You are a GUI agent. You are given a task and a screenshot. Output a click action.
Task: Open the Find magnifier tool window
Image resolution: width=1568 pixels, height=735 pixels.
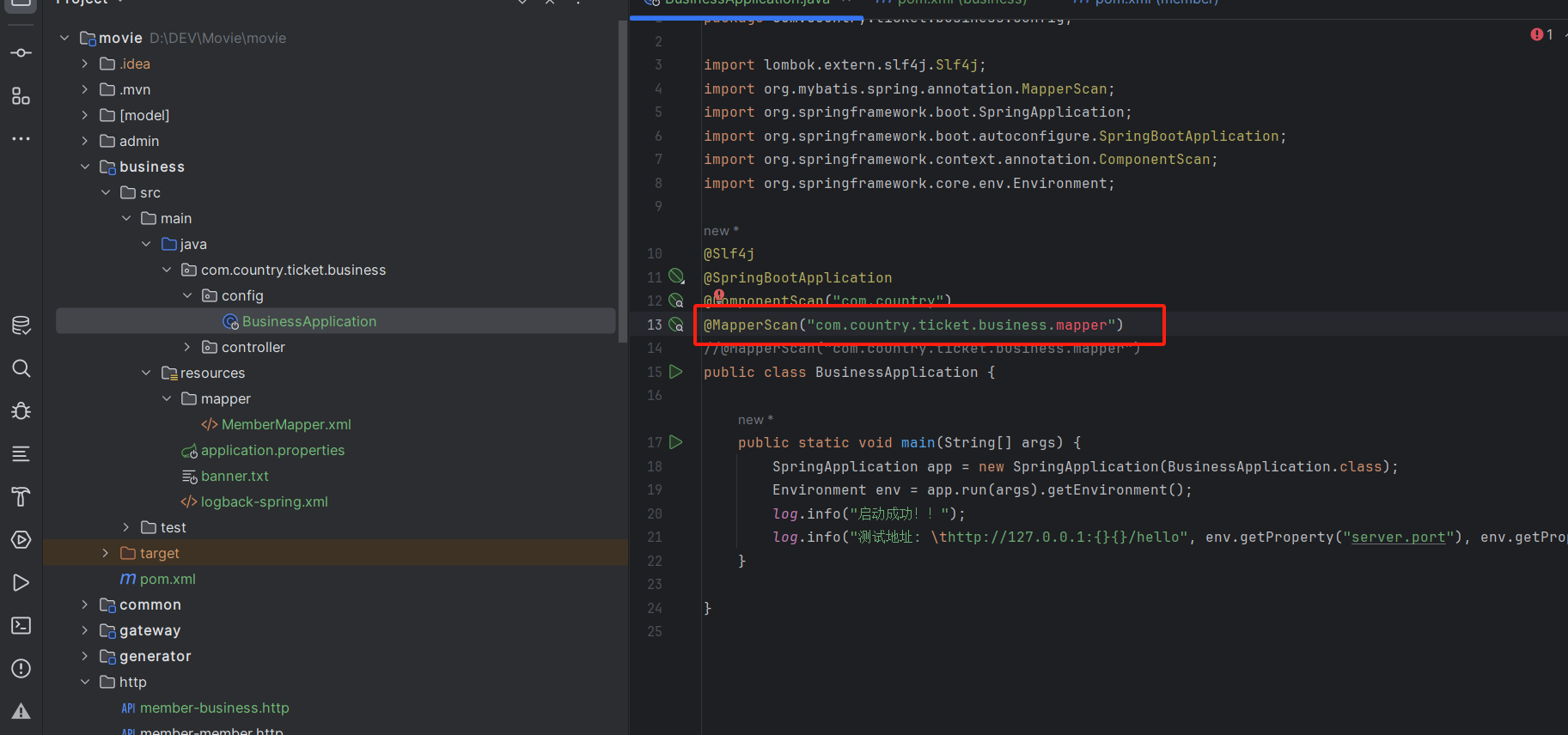pos(21,368)
